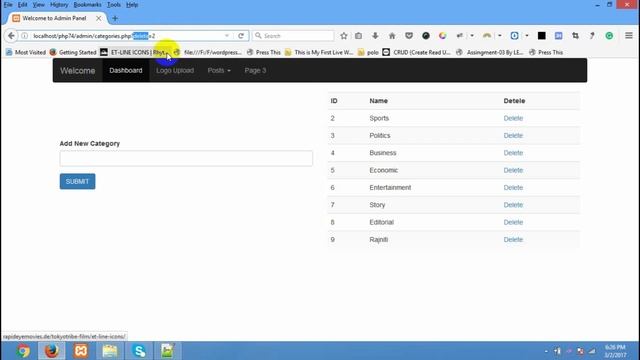Open the Pocket icon in toolbar

click(x=409, y=36)
